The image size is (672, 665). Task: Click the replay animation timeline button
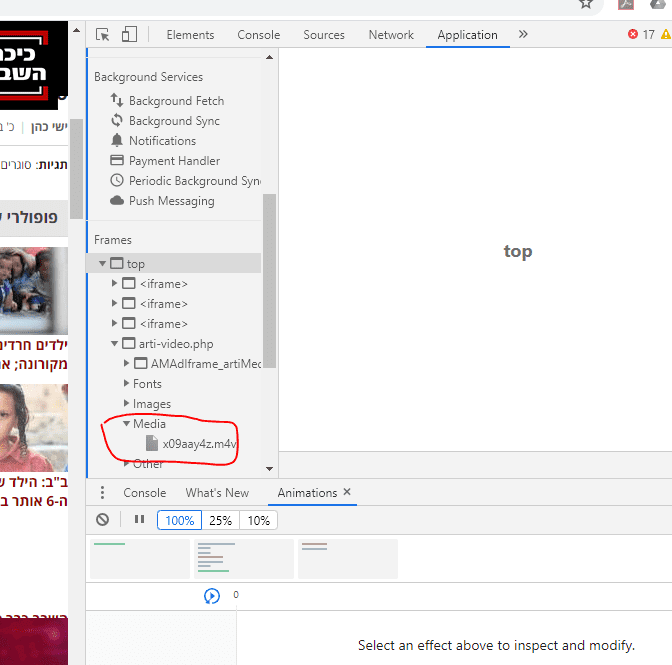[x=212, y=596]
